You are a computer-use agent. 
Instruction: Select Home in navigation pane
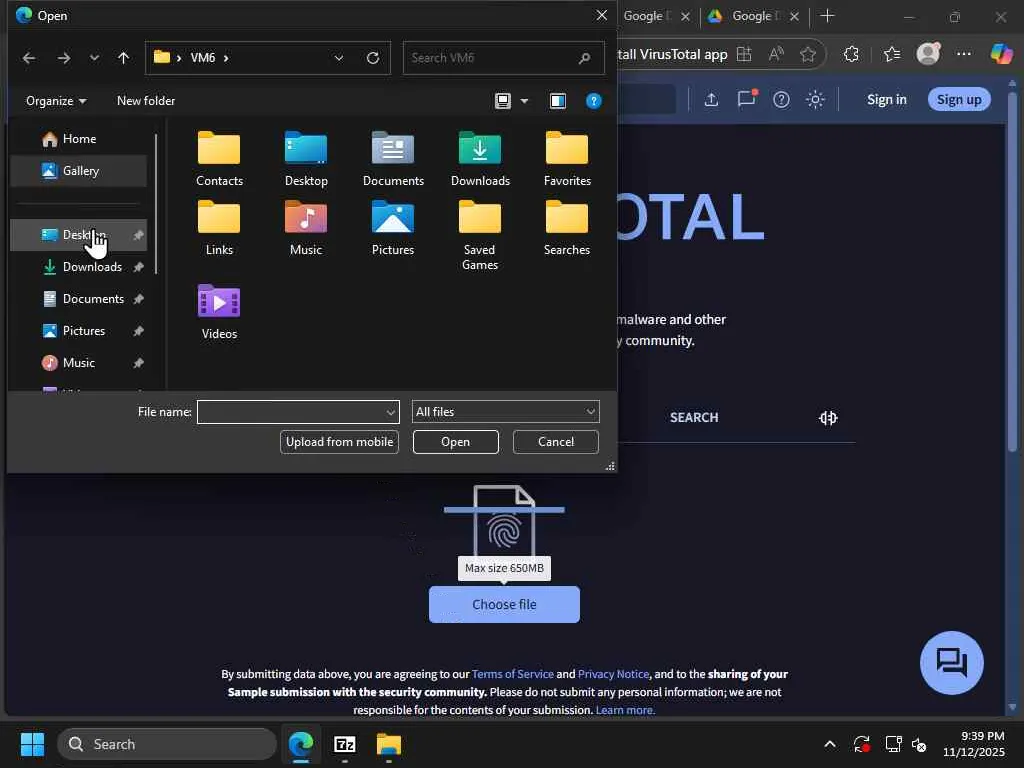(x=78, y=139)
